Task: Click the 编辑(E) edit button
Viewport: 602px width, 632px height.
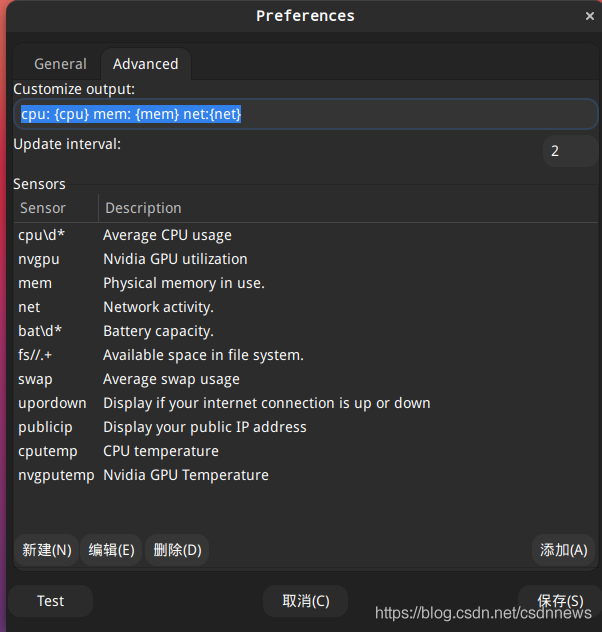Action: point(111,549)
